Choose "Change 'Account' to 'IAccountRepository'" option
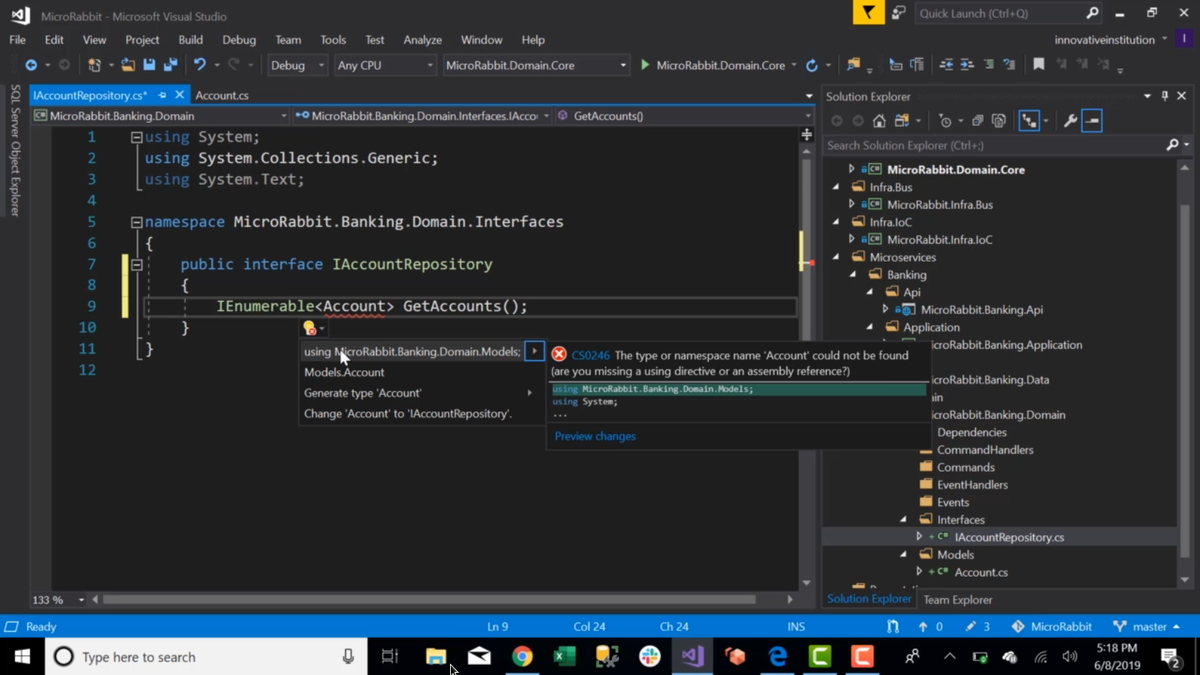Image resolution: width=1200 pixels, height=675 pixels. 408,414
